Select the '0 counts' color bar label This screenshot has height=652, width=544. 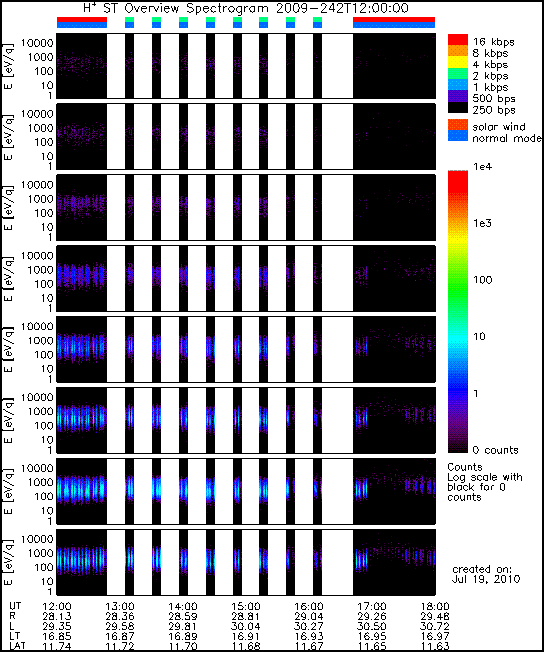pos(496,450)
